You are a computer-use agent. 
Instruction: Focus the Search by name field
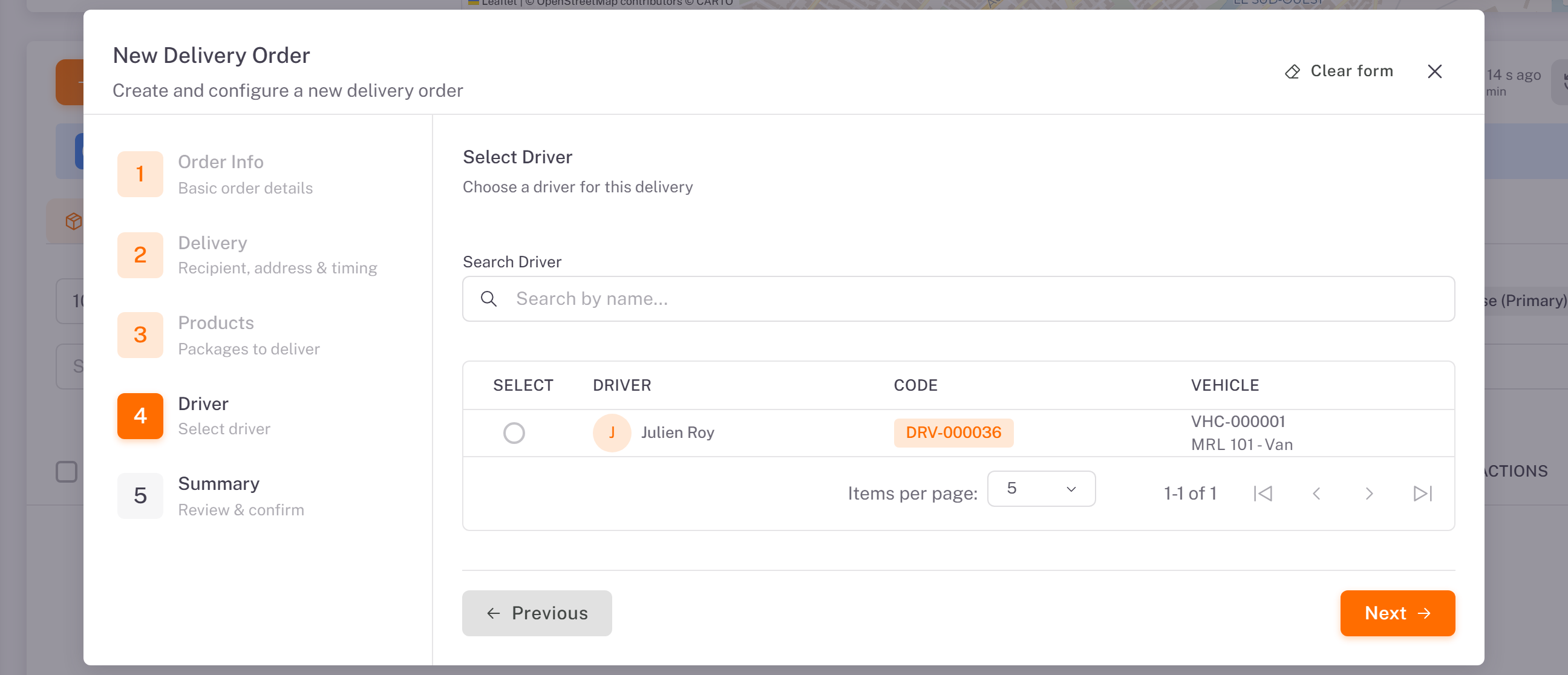point(958,299)
